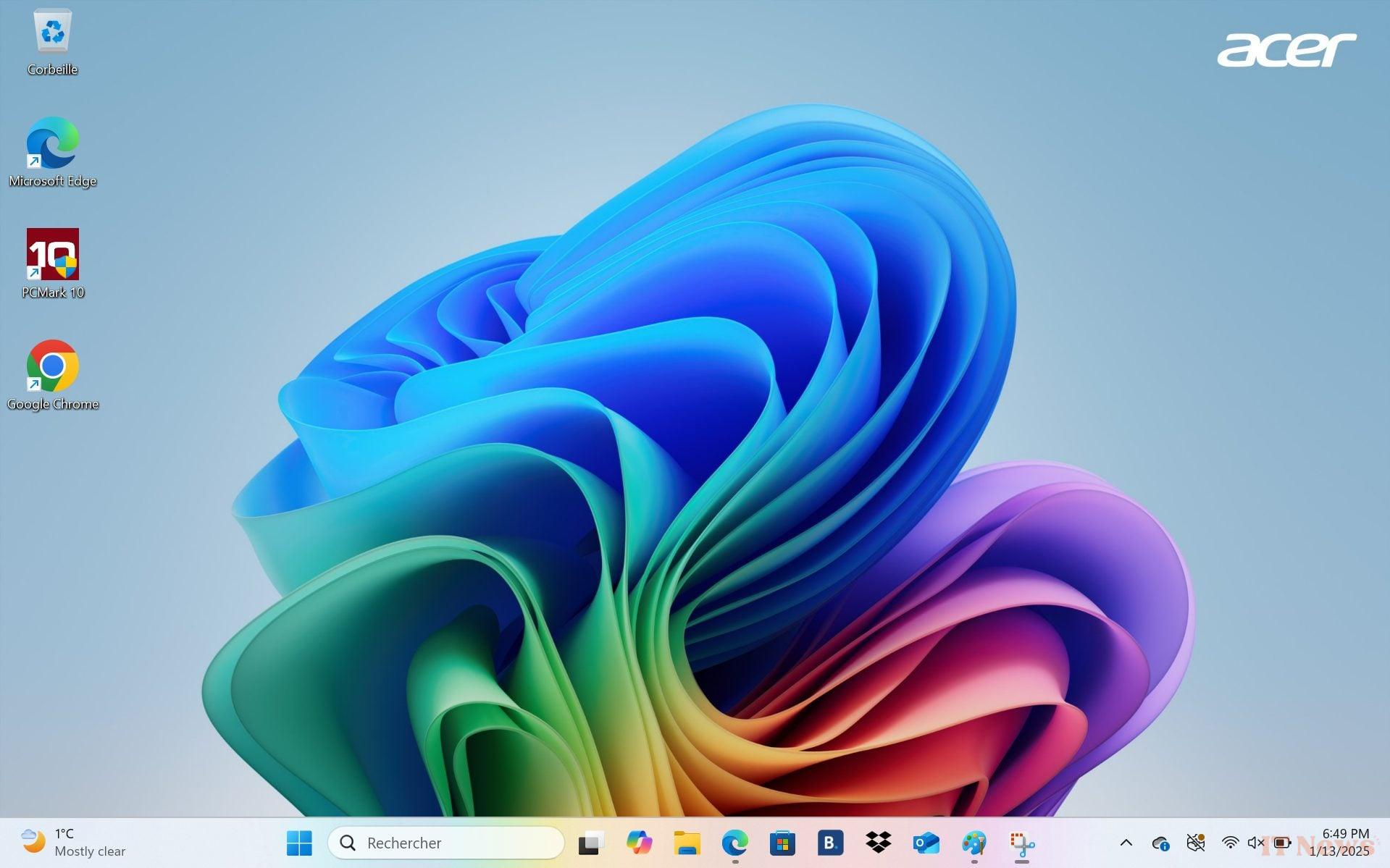Open File Explorer from the taskbar
Viewport: 1390px width, 868px height.
click(x=687, y=843)
